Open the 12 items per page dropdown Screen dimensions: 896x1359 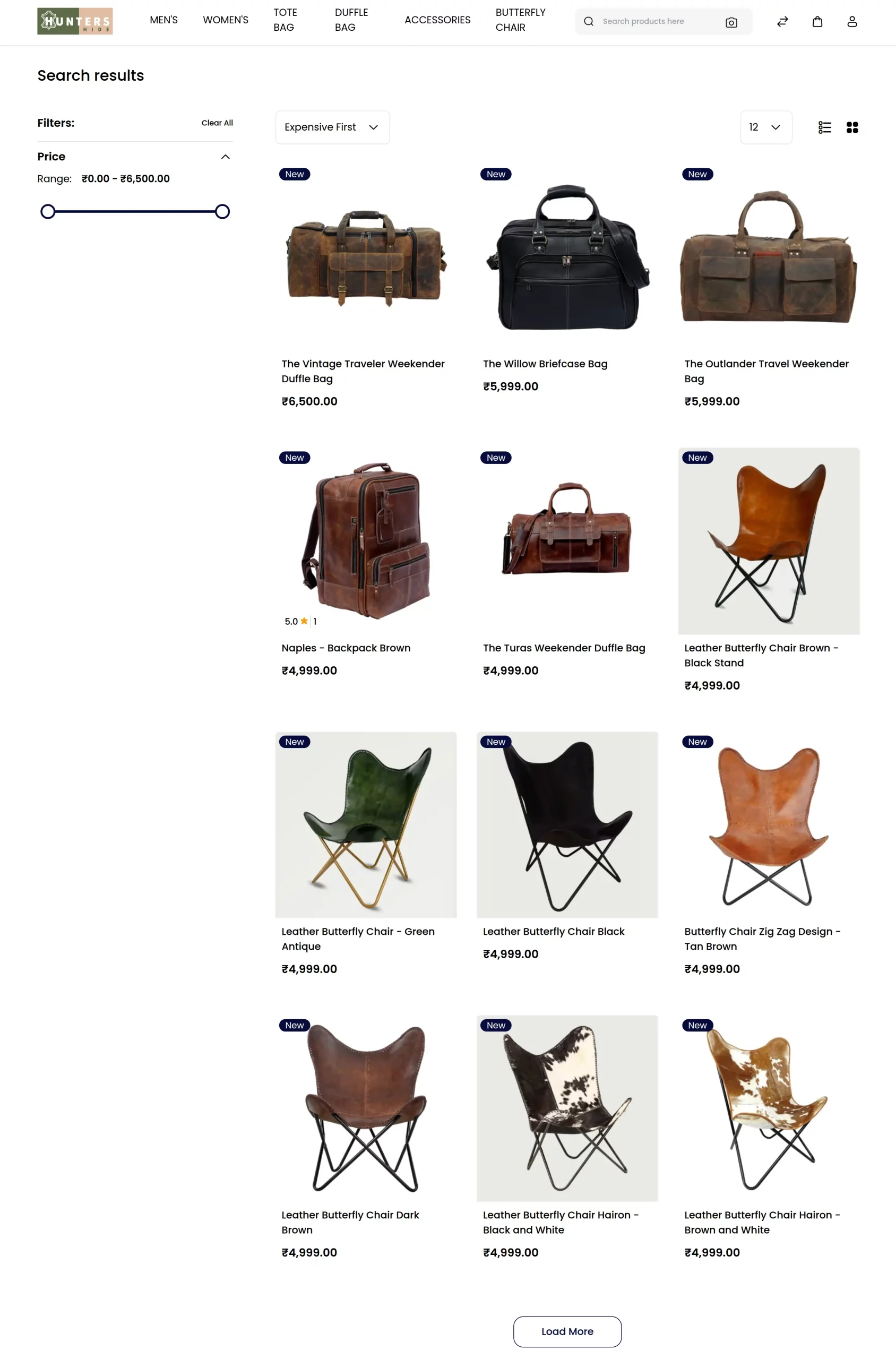pos(766,127)
